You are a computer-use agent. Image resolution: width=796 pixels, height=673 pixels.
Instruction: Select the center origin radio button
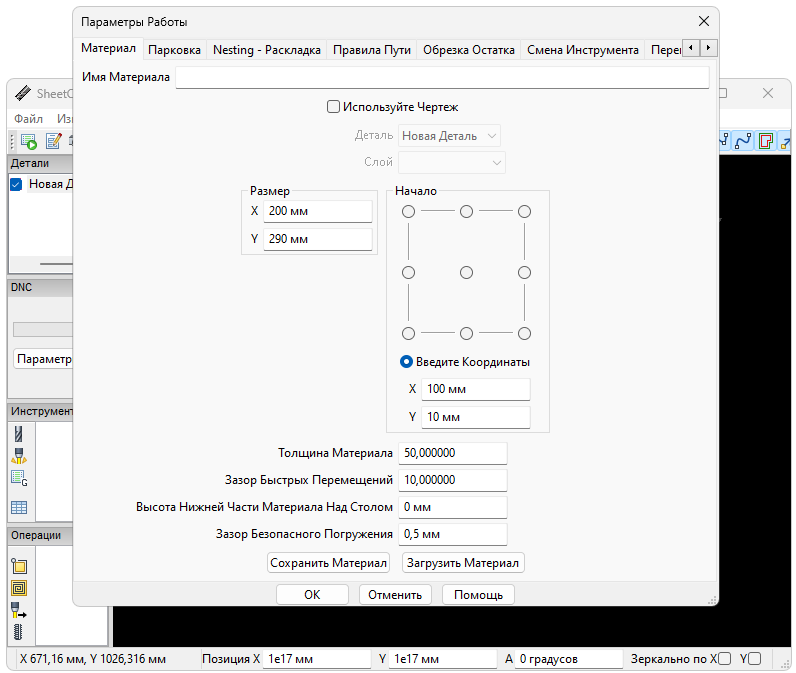467,273
